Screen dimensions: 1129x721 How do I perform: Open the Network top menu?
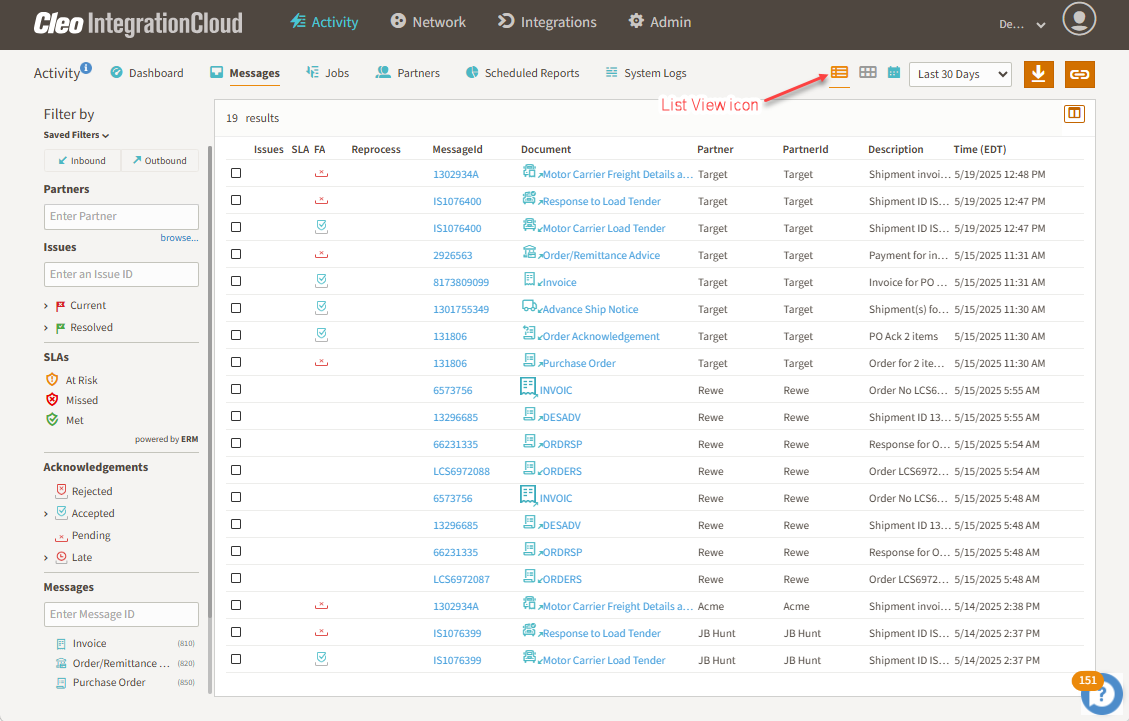pyautogui.click(x=428, y=22)
